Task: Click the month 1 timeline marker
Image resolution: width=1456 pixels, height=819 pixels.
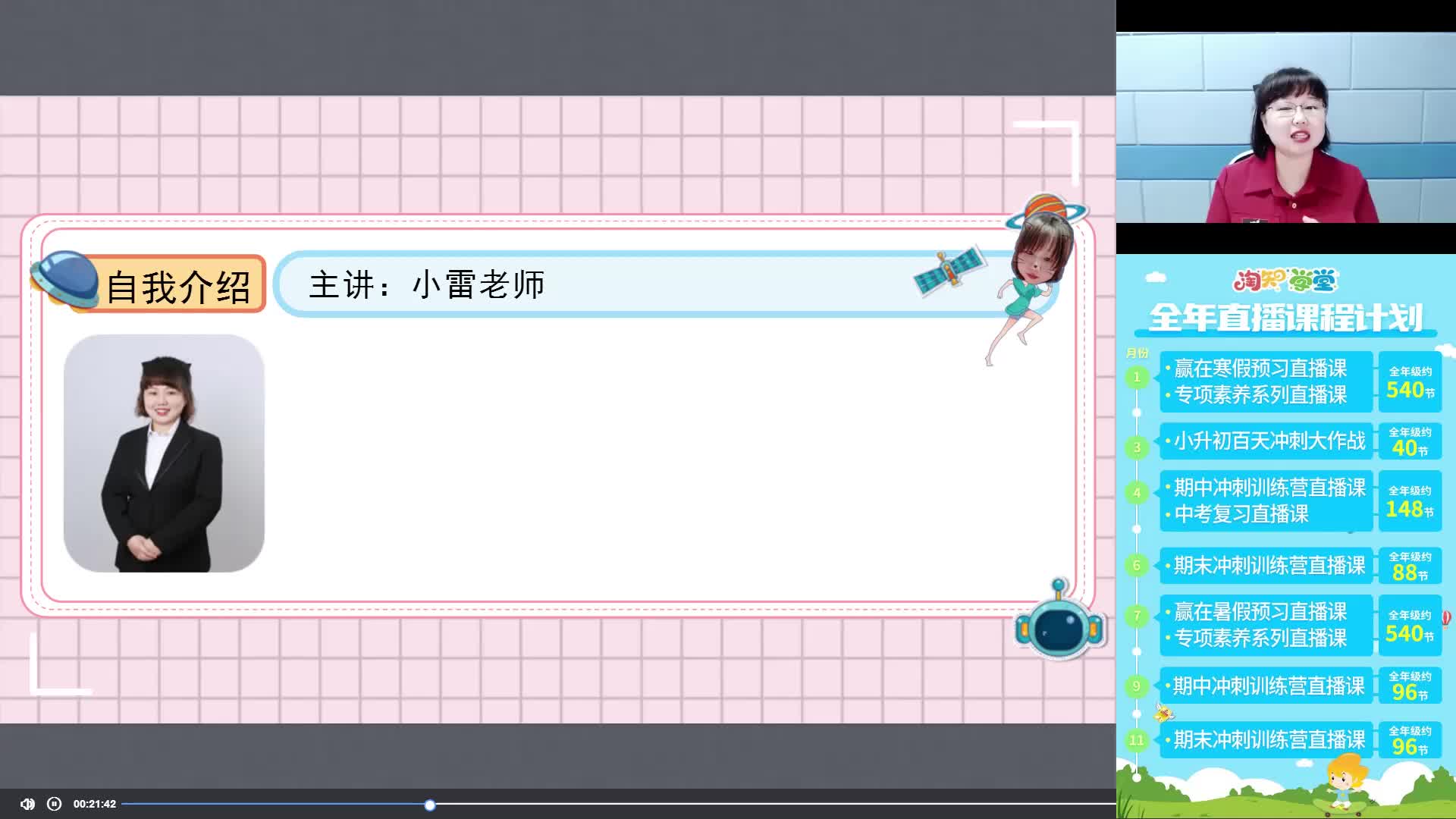Action: click(1137, 377)
